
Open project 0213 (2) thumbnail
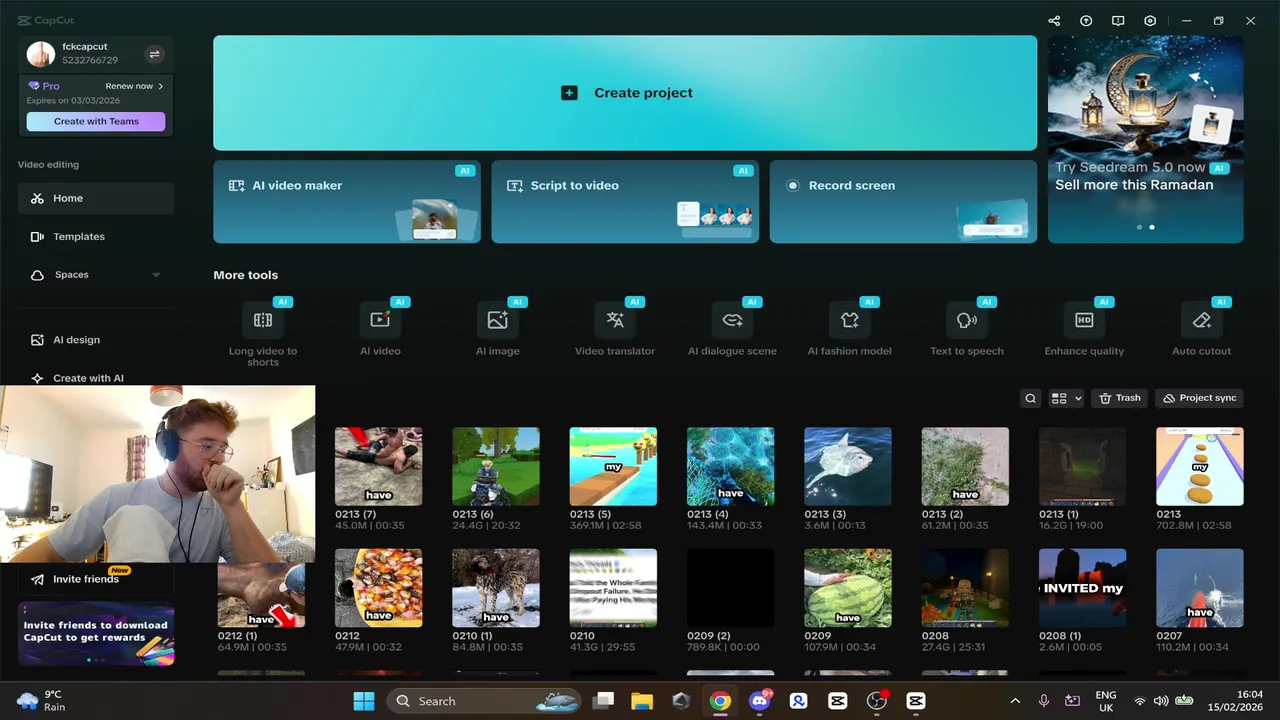coord(965,466)
